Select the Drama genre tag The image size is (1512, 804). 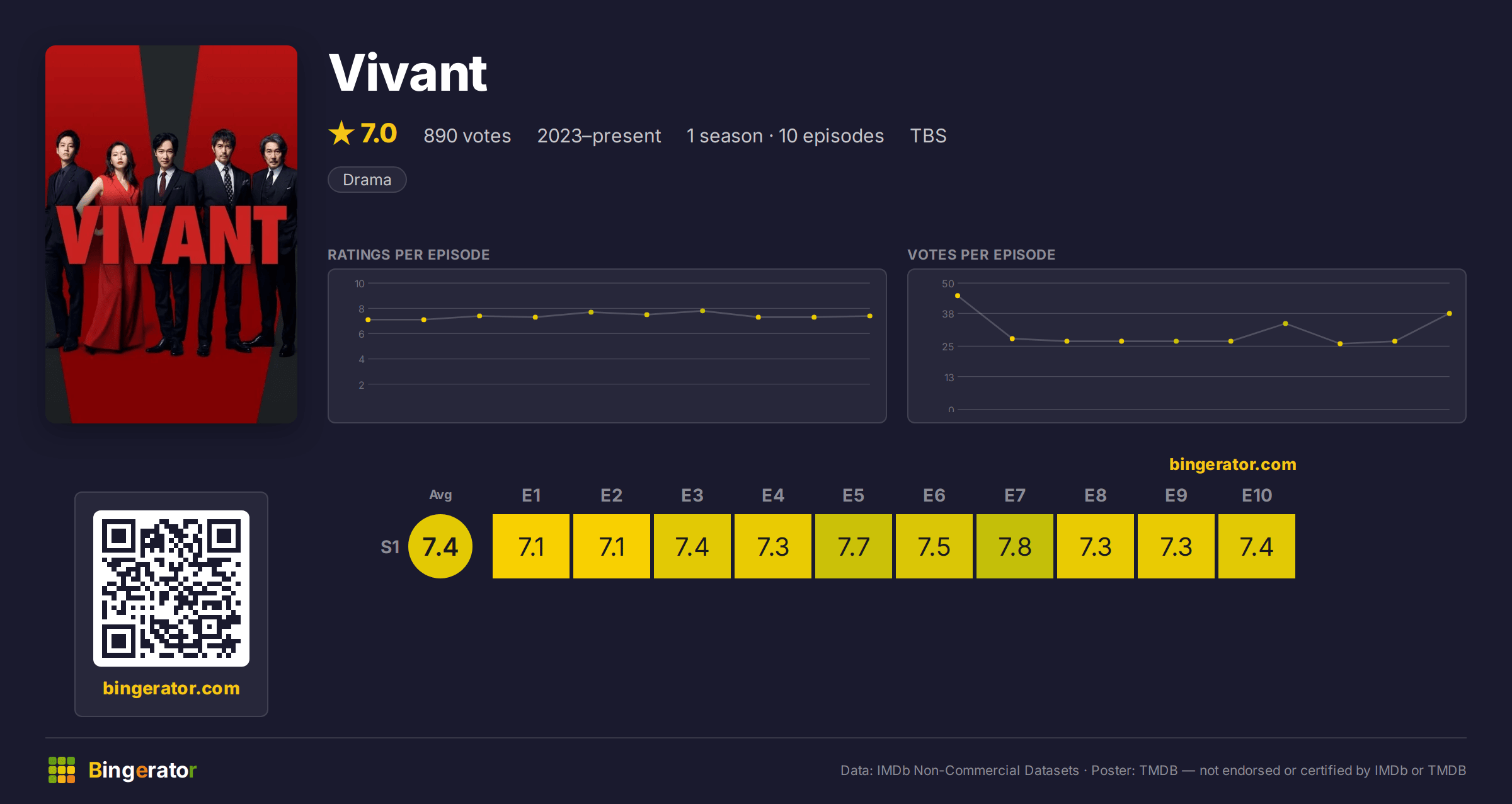coord(367,180)
